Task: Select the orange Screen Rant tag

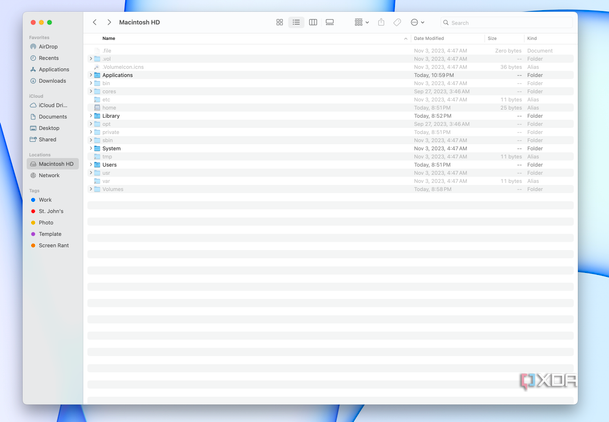Action: [53, 245]
